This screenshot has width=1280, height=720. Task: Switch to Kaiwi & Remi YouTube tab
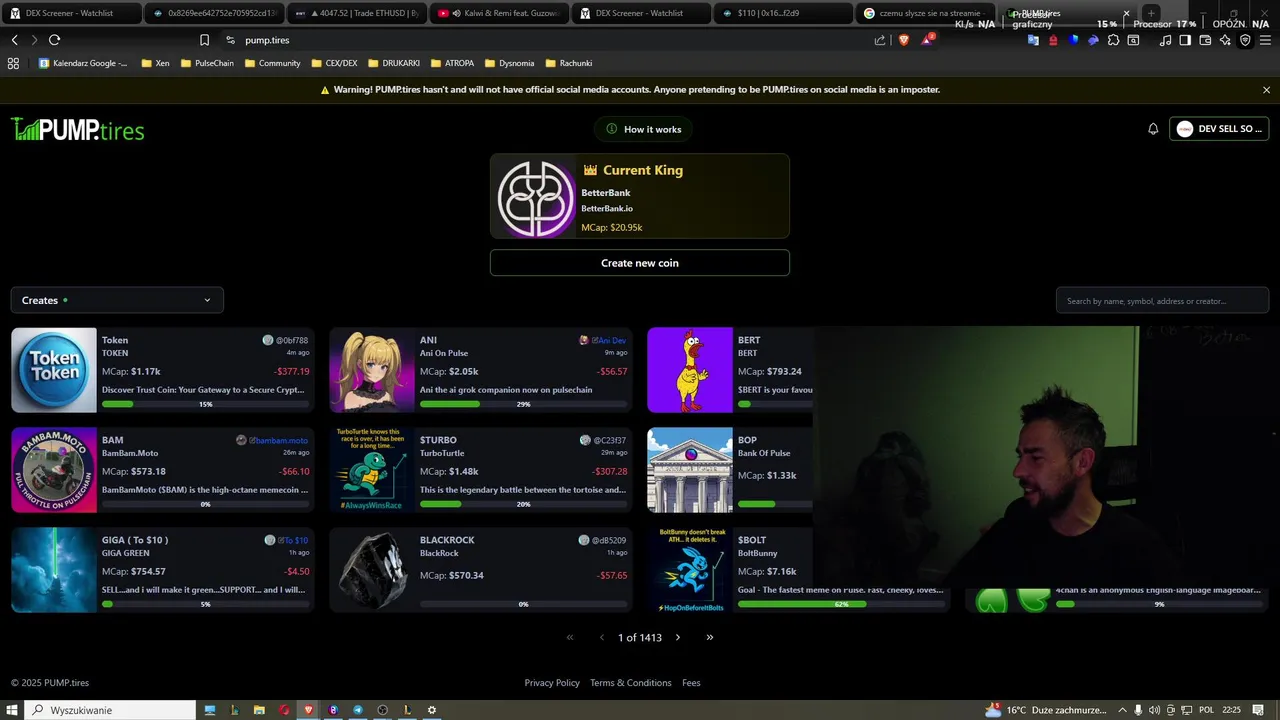click(x=498, y=13)
